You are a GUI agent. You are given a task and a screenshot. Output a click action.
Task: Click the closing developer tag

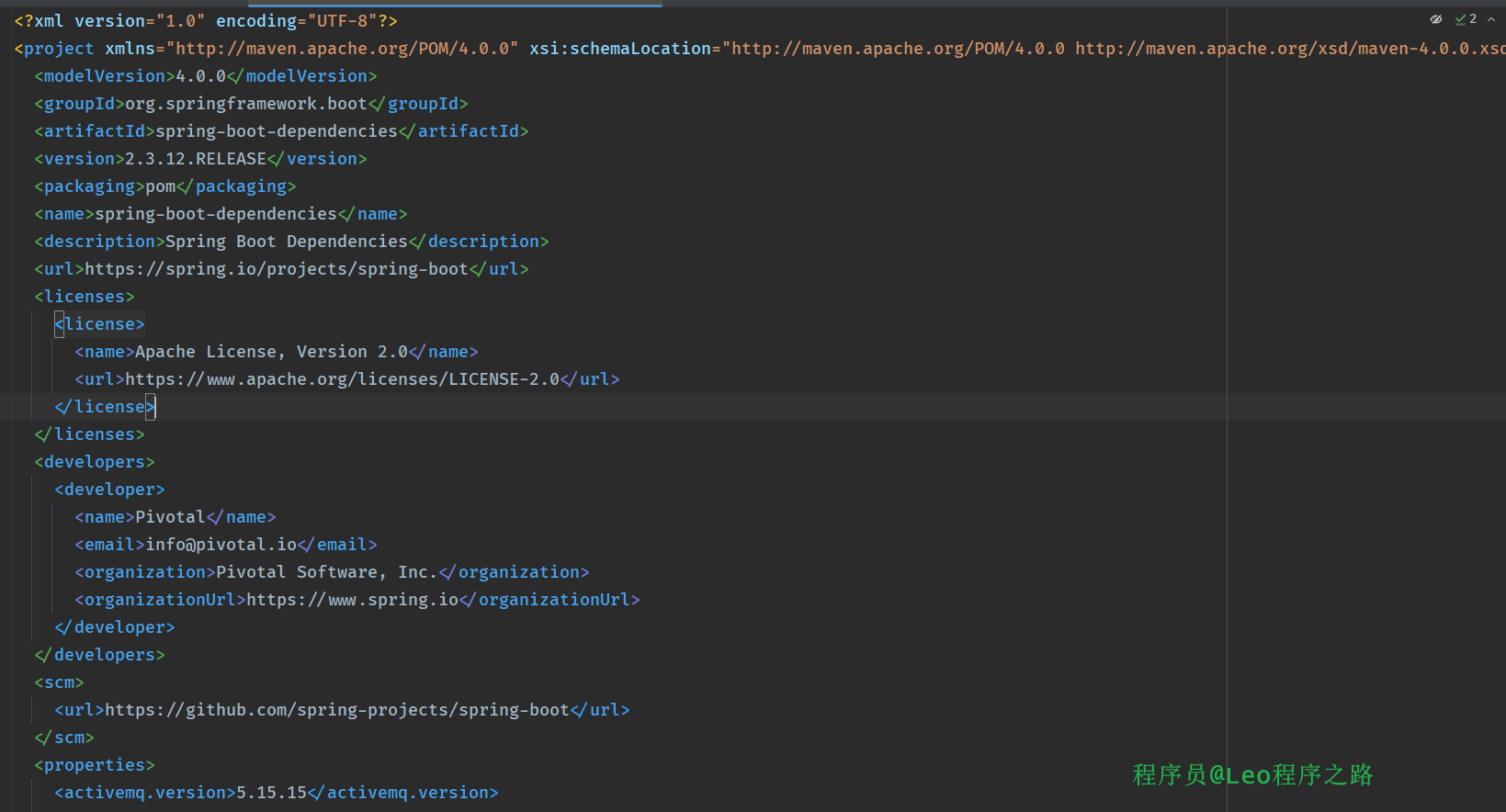tap(115, 627)
